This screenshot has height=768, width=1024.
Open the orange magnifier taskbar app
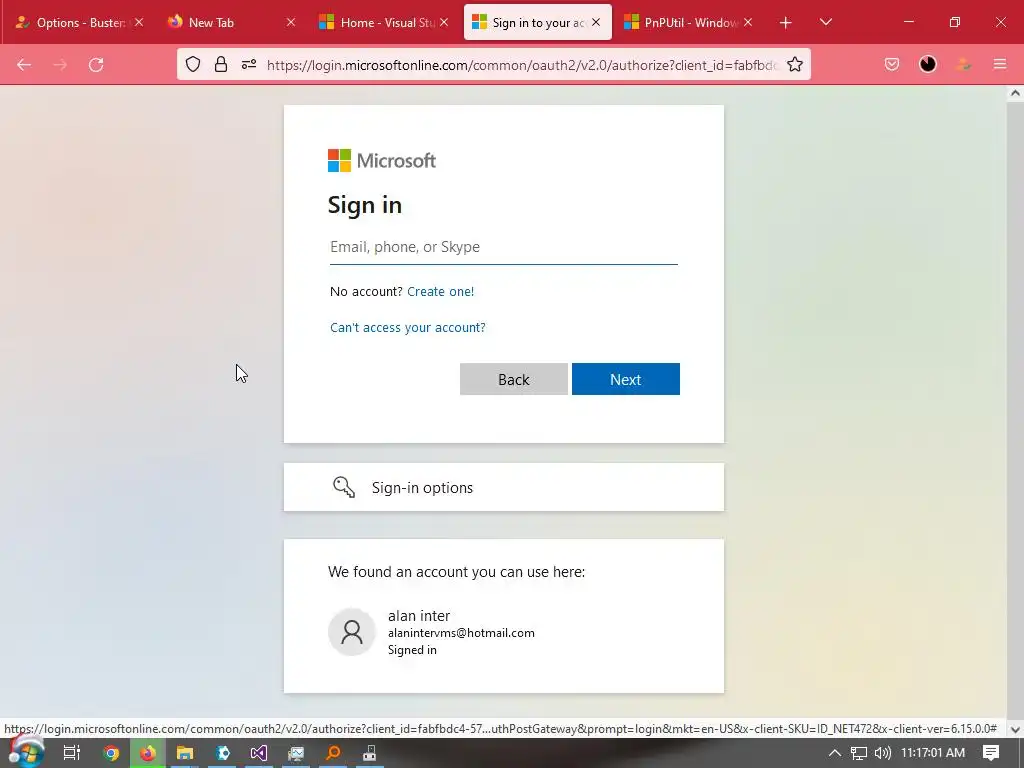pyautogui.click(x=333, y=753)
